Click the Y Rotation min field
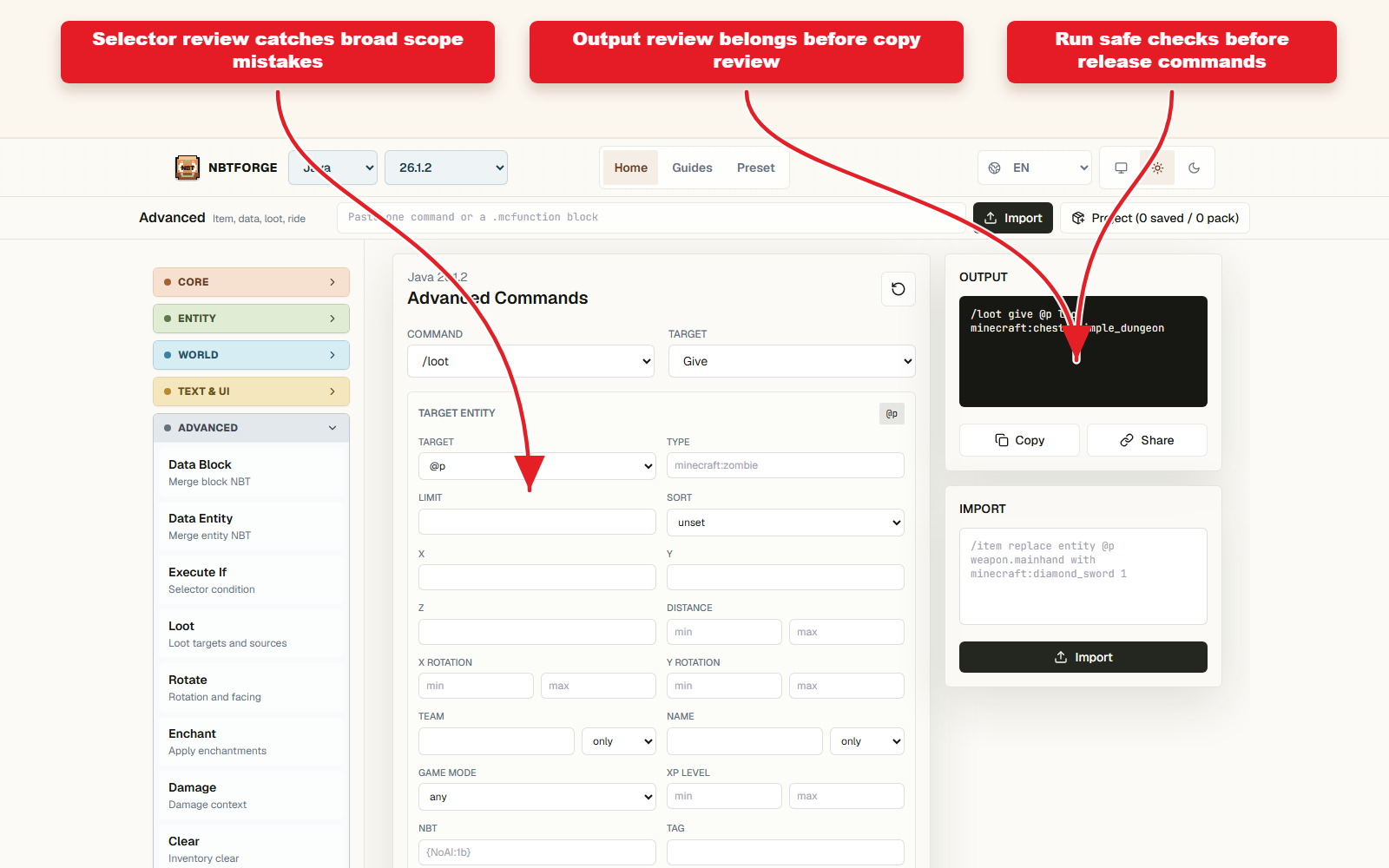 click(724, 686)
